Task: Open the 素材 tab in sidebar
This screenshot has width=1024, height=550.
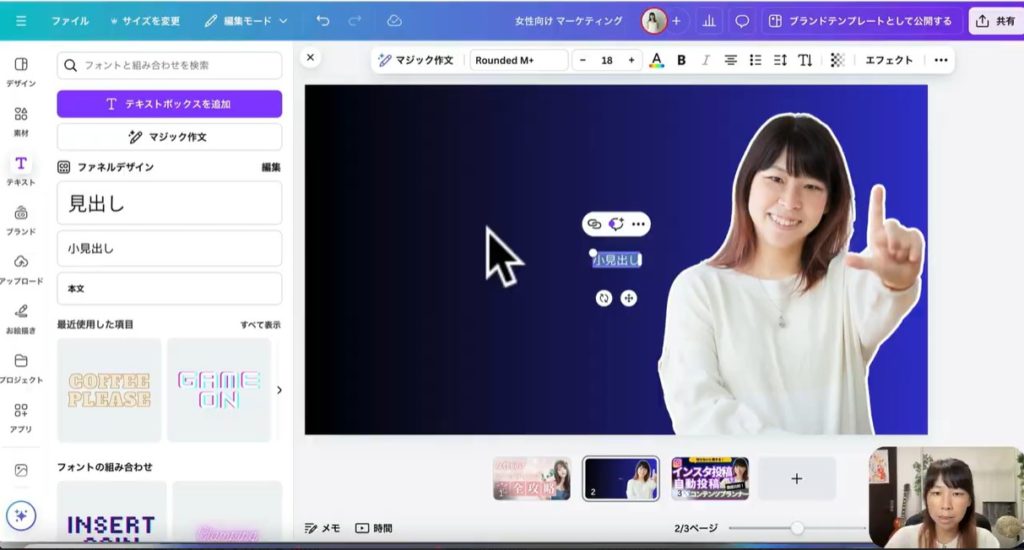Action: click(21, 120)
